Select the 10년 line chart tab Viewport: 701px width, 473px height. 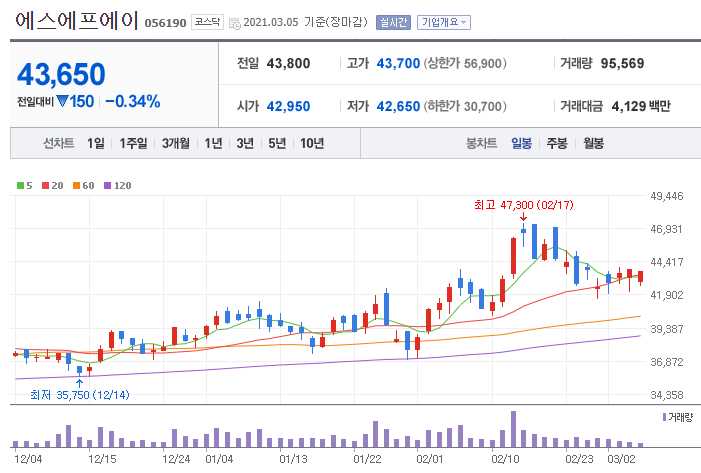(x=312, y=144)
